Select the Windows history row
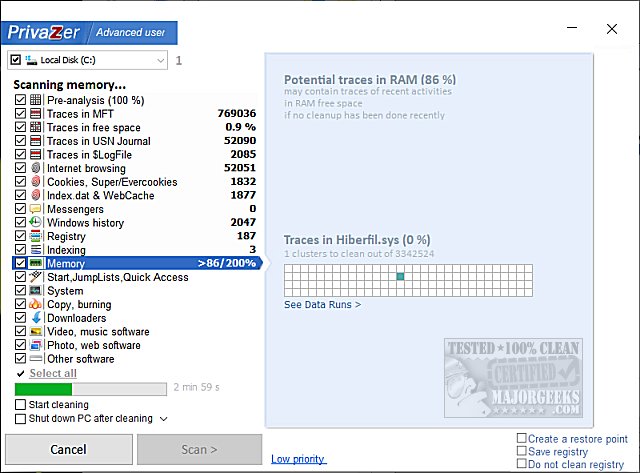The height and width of the screenshot is (473, 640). point(136,222)
